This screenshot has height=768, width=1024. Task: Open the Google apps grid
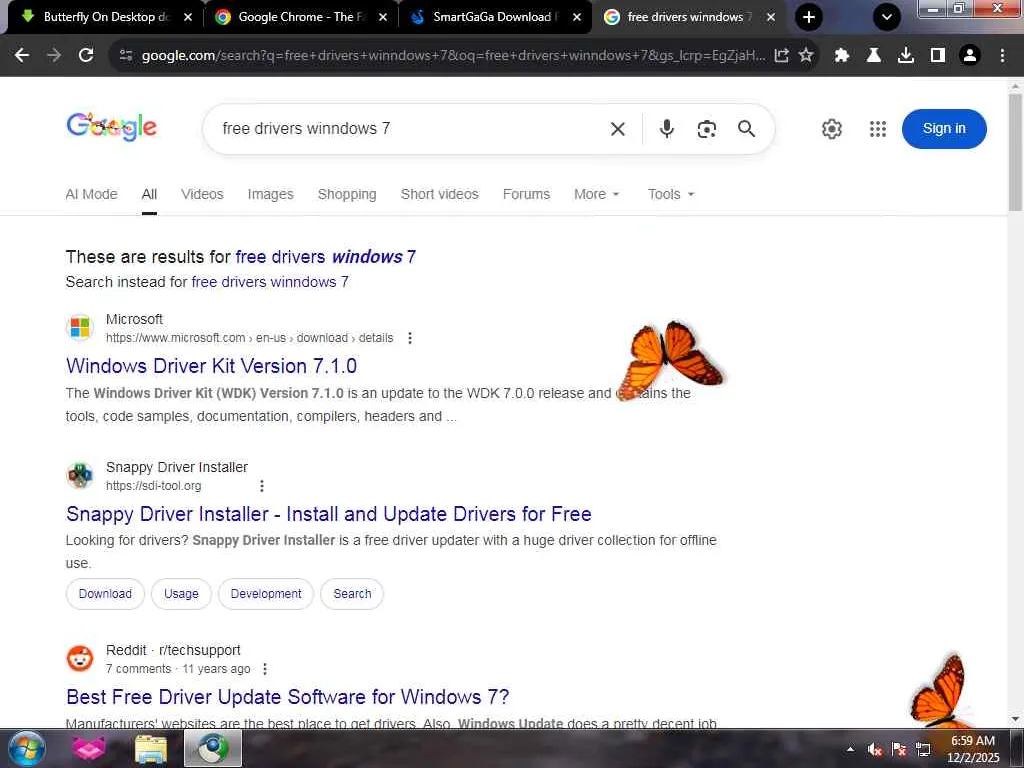click(878, 129)
